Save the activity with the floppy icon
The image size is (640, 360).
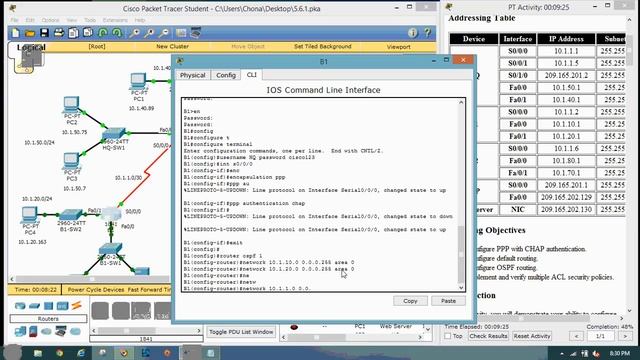pos(44,33)
